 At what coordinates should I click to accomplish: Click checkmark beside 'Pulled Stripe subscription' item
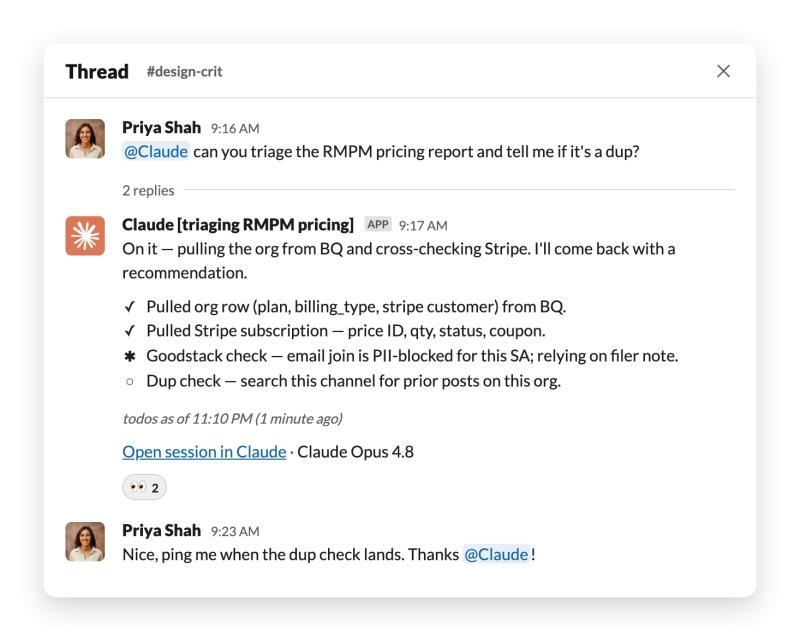coord(130,331)
